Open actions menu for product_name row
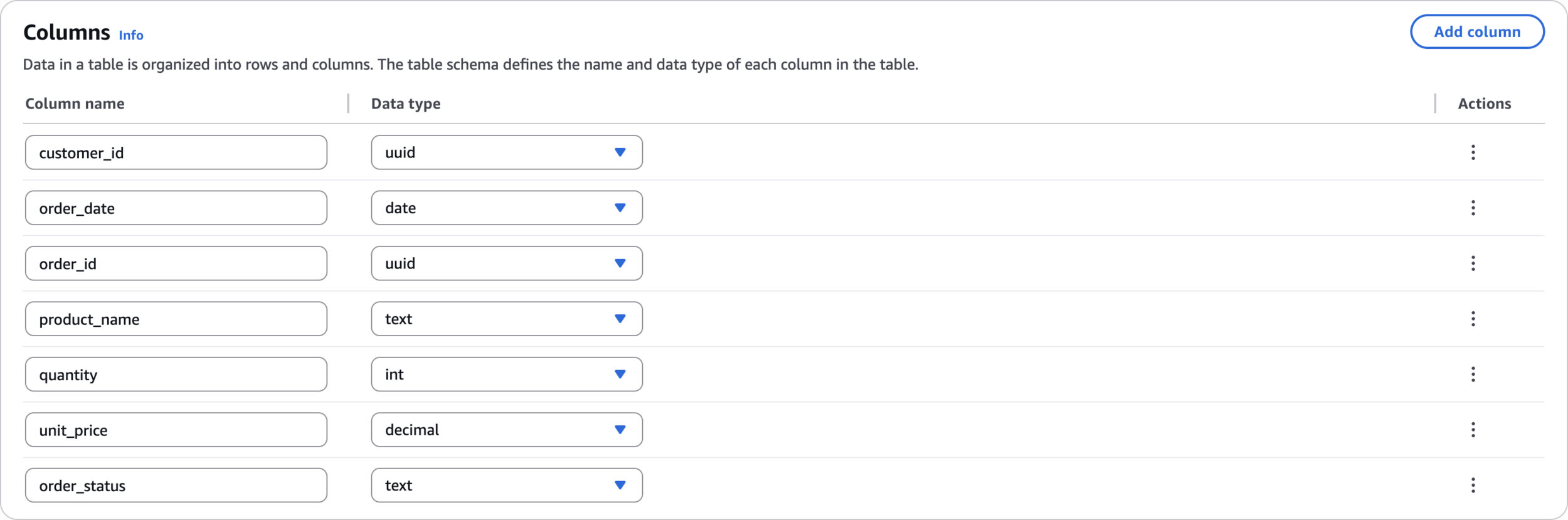 click(x=1473, y=319)
